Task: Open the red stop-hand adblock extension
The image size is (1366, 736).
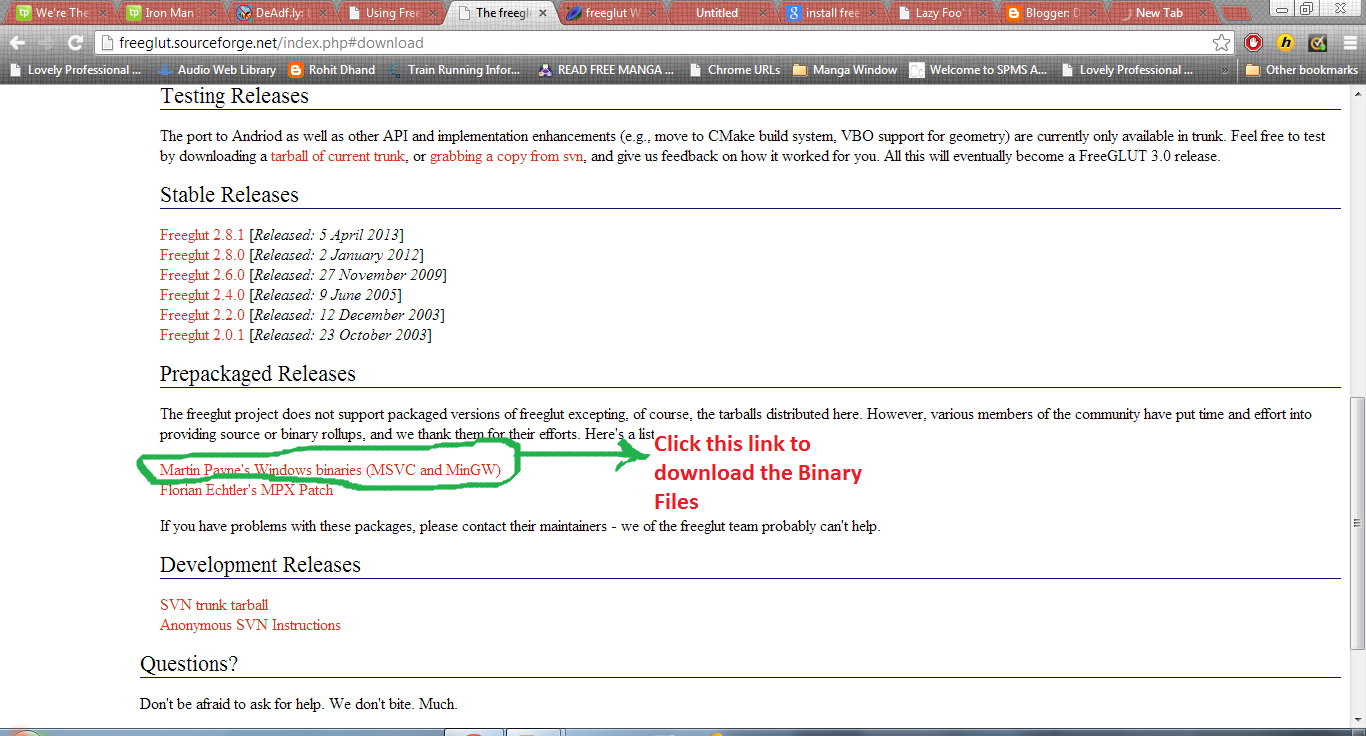Action: [x=1254, y=43]
